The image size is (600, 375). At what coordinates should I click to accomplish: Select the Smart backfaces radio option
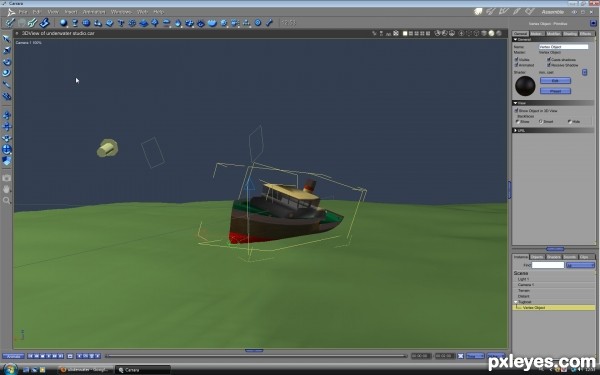pyautogui.click(x=541, y=122)
